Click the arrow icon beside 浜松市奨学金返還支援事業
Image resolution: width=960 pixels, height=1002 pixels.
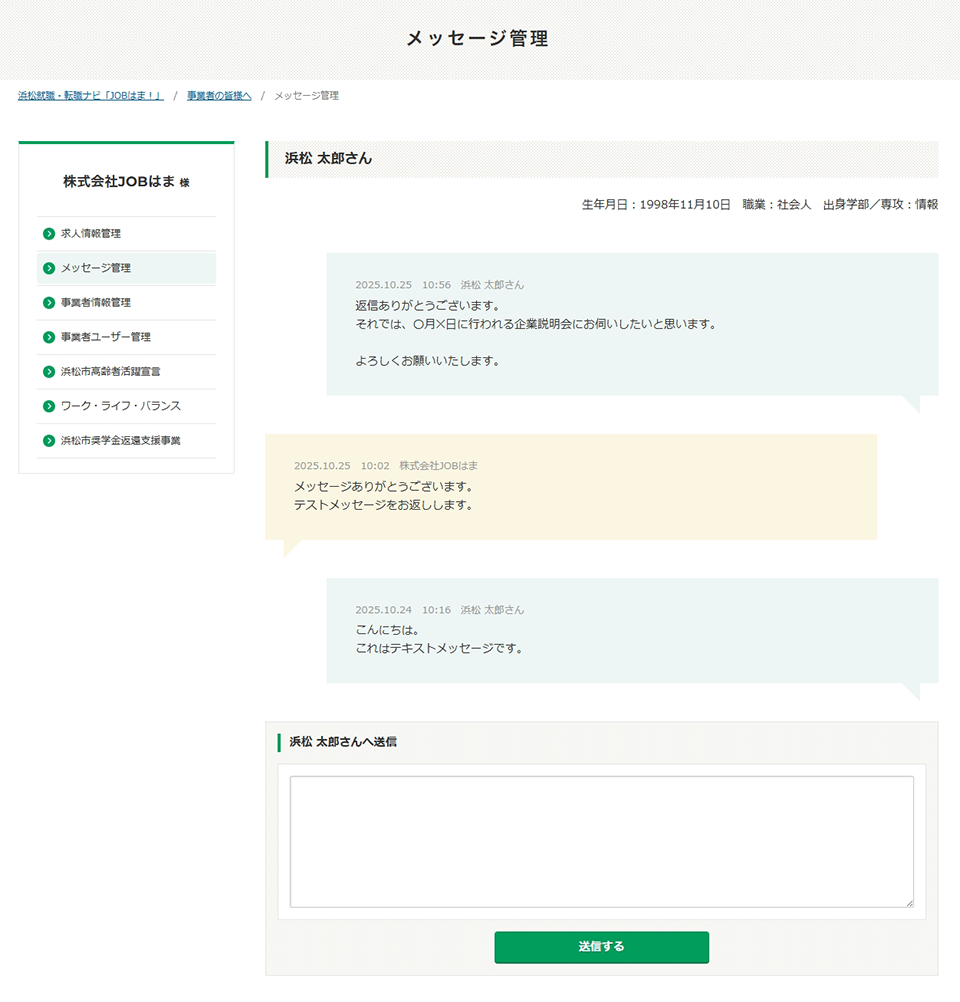click(49, 441)
